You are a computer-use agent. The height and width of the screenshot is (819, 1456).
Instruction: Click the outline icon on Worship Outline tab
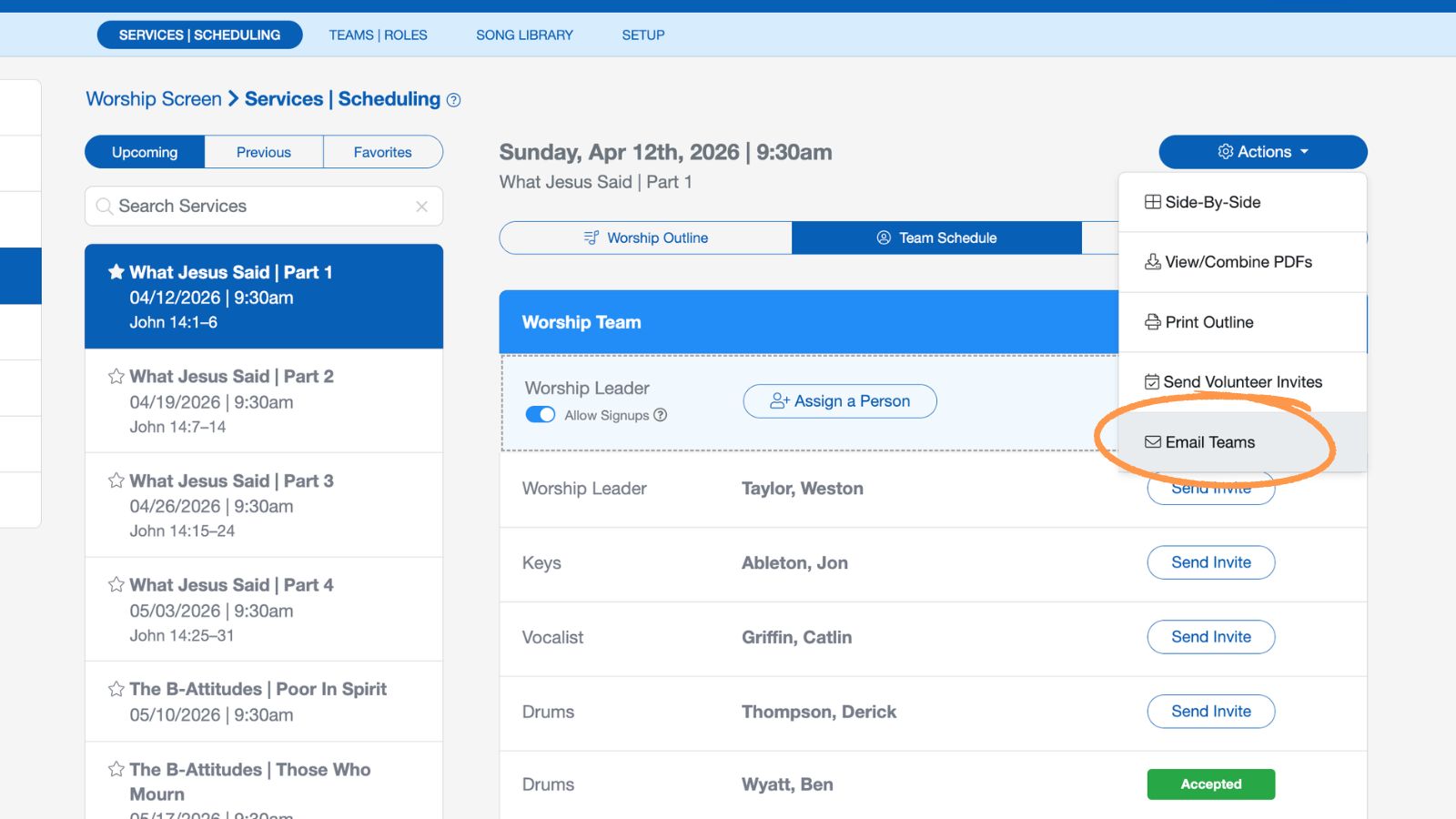click(x=591, y=238)
